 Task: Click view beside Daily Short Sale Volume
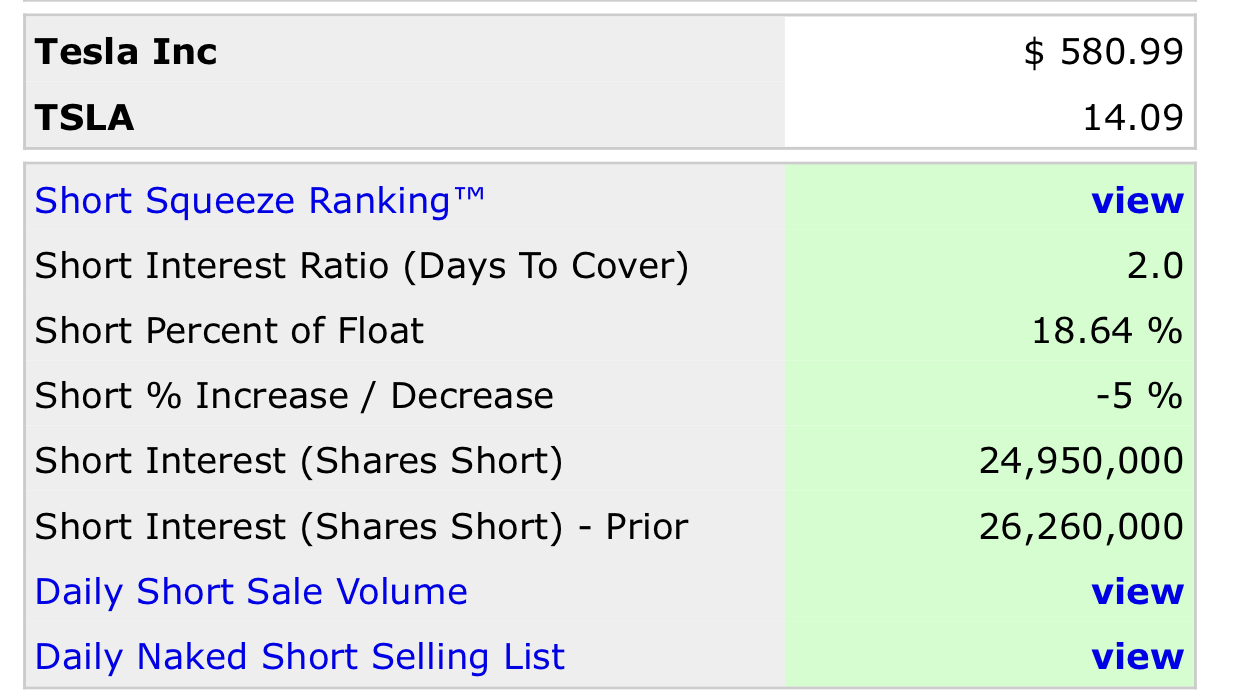point(1137,592)
